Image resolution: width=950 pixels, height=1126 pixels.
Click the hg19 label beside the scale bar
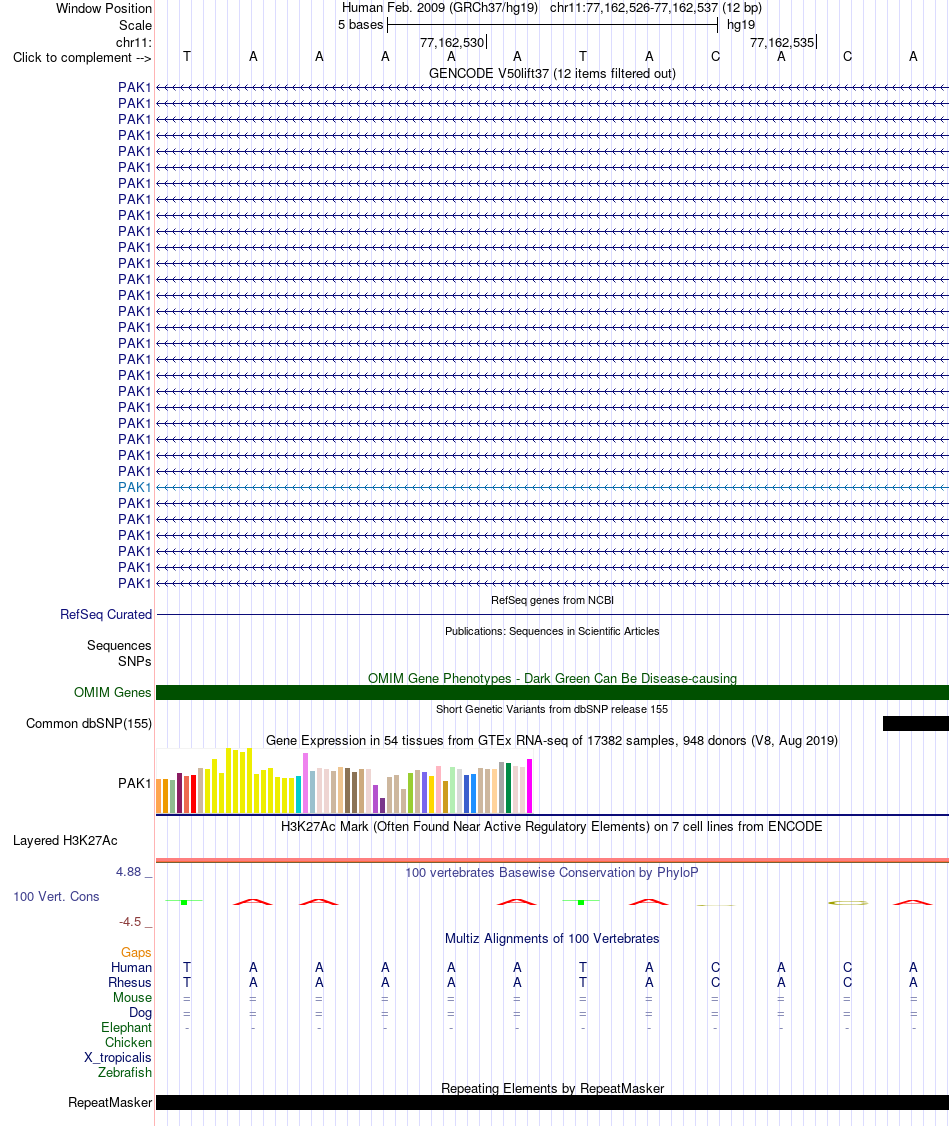coord(740,24)
